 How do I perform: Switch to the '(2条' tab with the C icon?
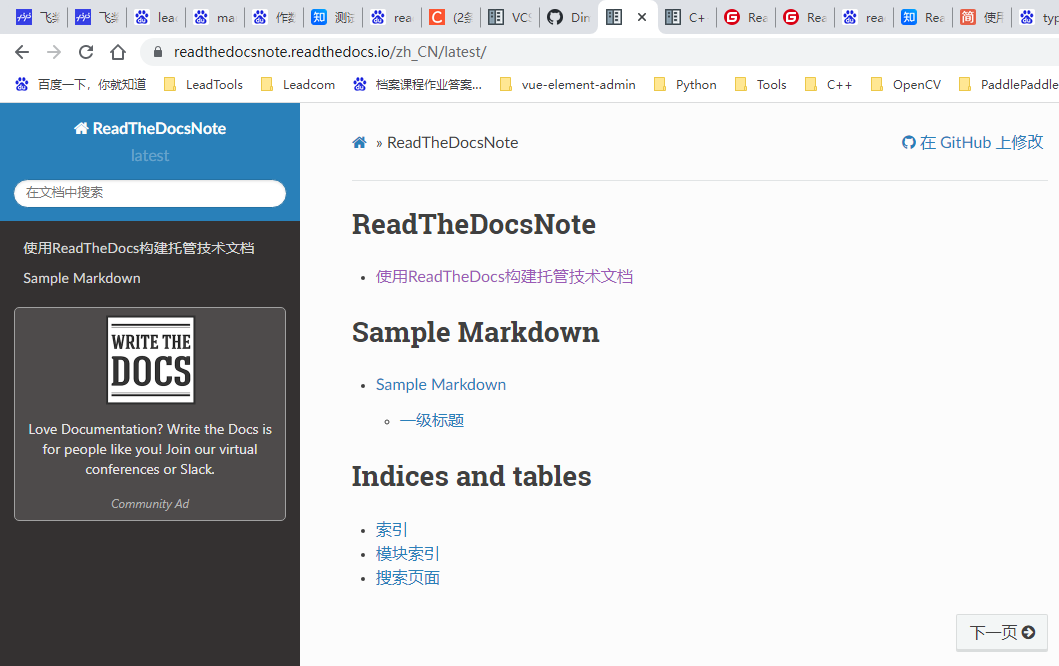click(451, 17)
